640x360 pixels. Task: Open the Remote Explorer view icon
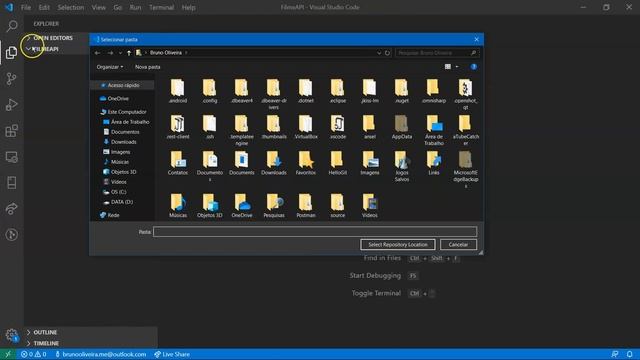click(12, 157)
